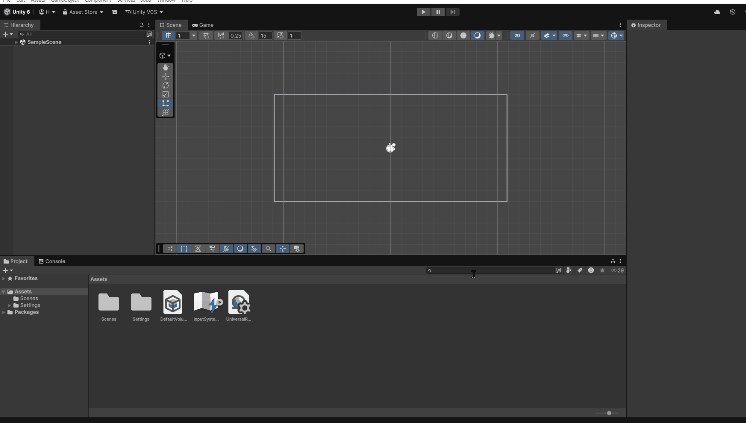Expand the SampleScene tree arrow

(x=16, y=42)
